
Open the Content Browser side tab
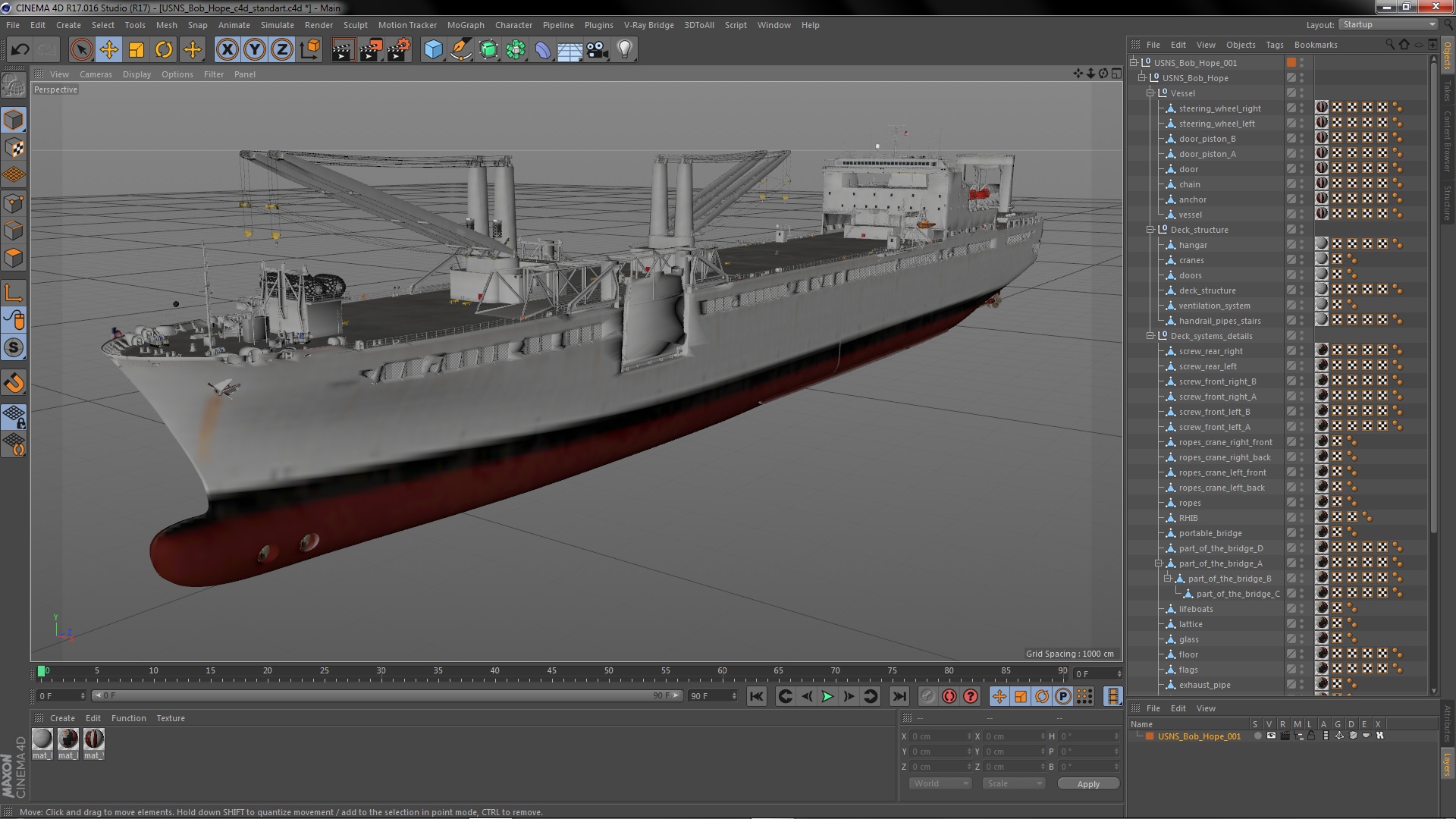[1448, 142]
